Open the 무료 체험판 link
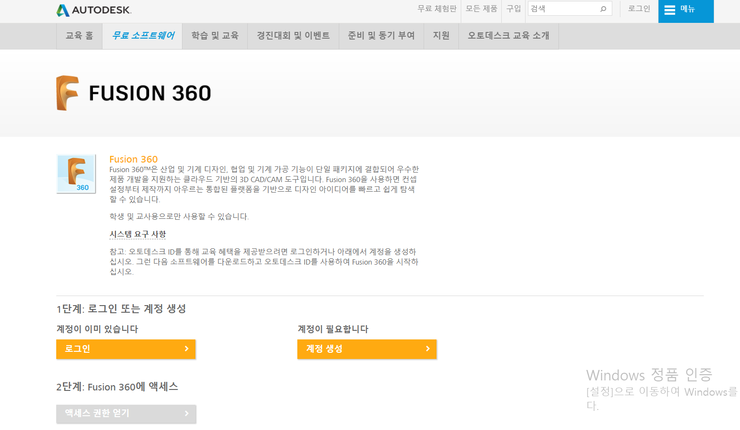The image size is (740, 430). pyautogui.click(x=437, y=8)
